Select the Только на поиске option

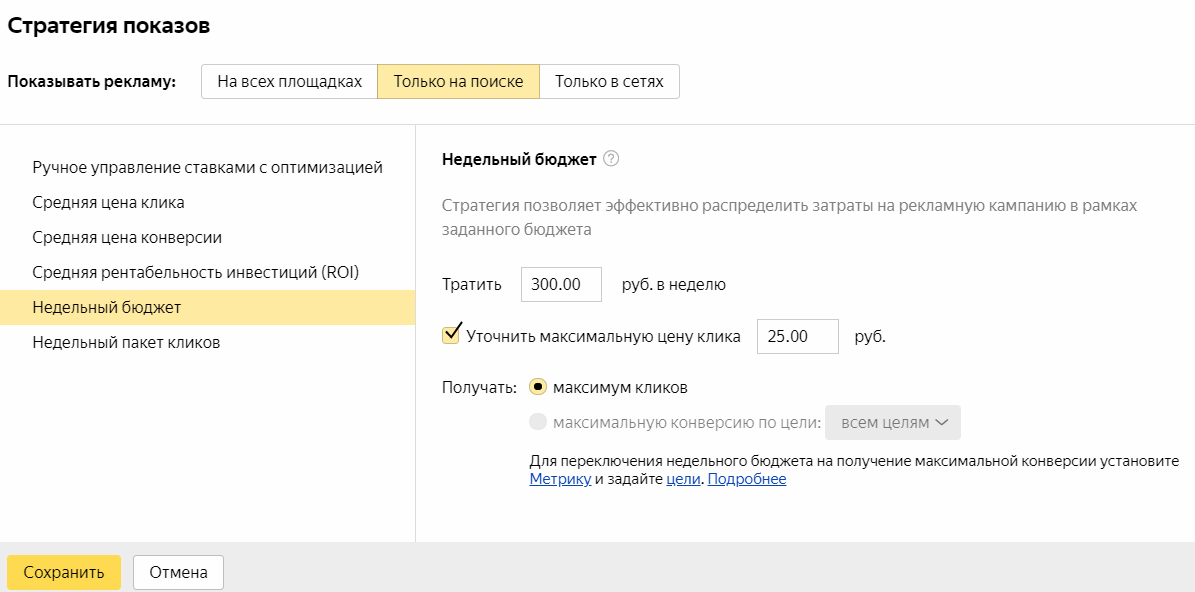(x=459, y=82)
